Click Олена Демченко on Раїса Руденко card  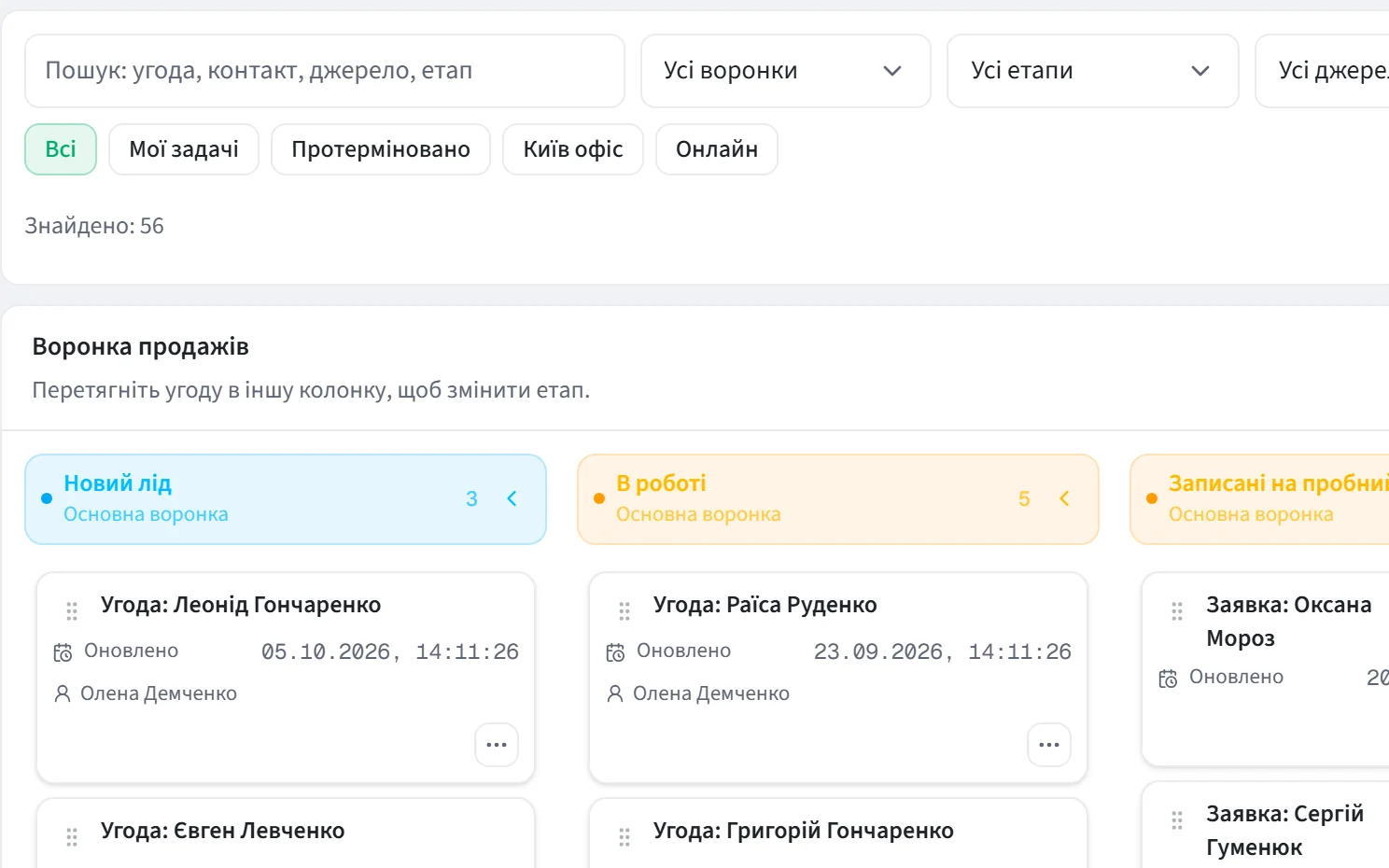click(x=711, y=693)
